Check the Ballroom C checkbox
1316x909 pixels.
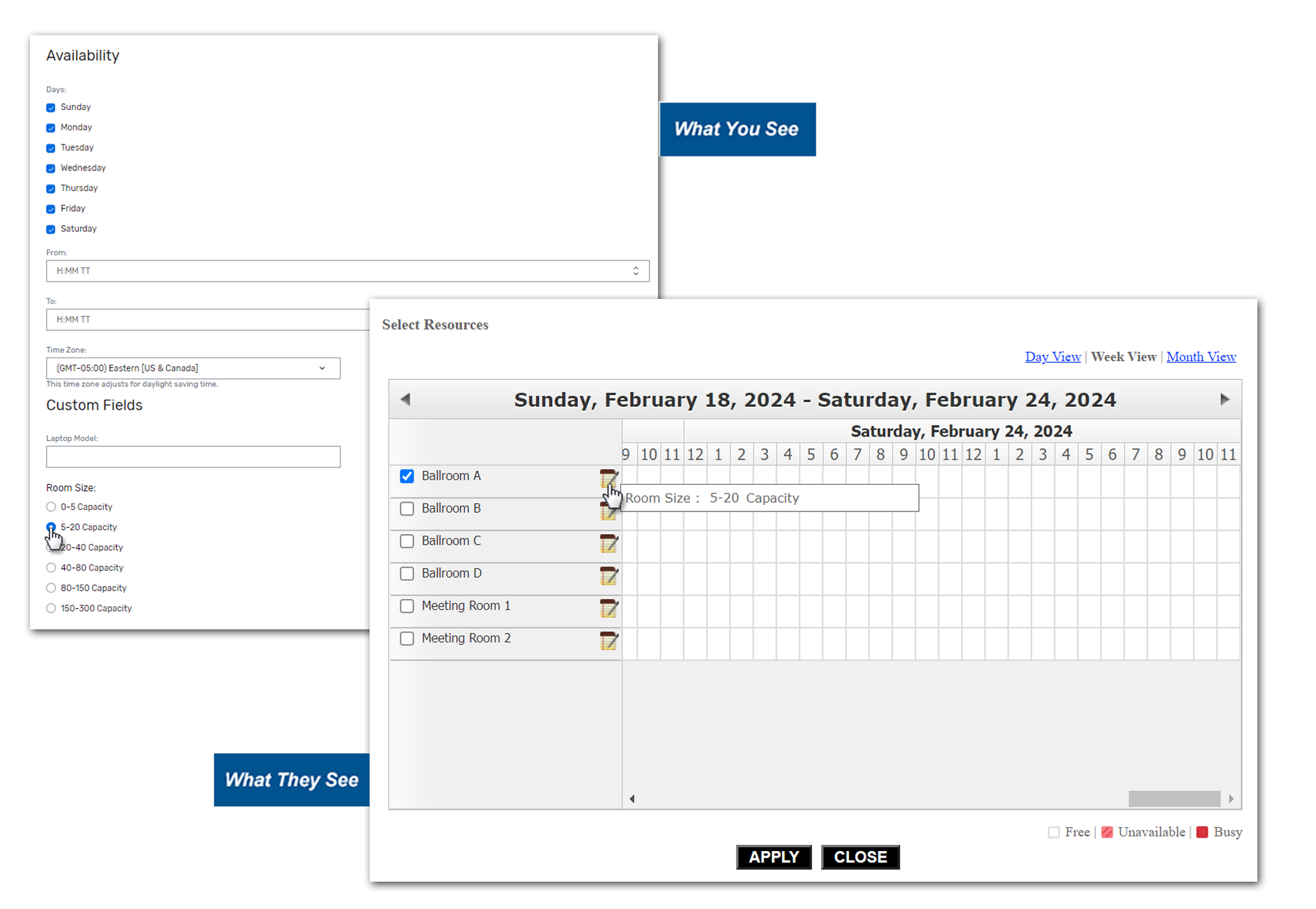(x=407, y=541)
